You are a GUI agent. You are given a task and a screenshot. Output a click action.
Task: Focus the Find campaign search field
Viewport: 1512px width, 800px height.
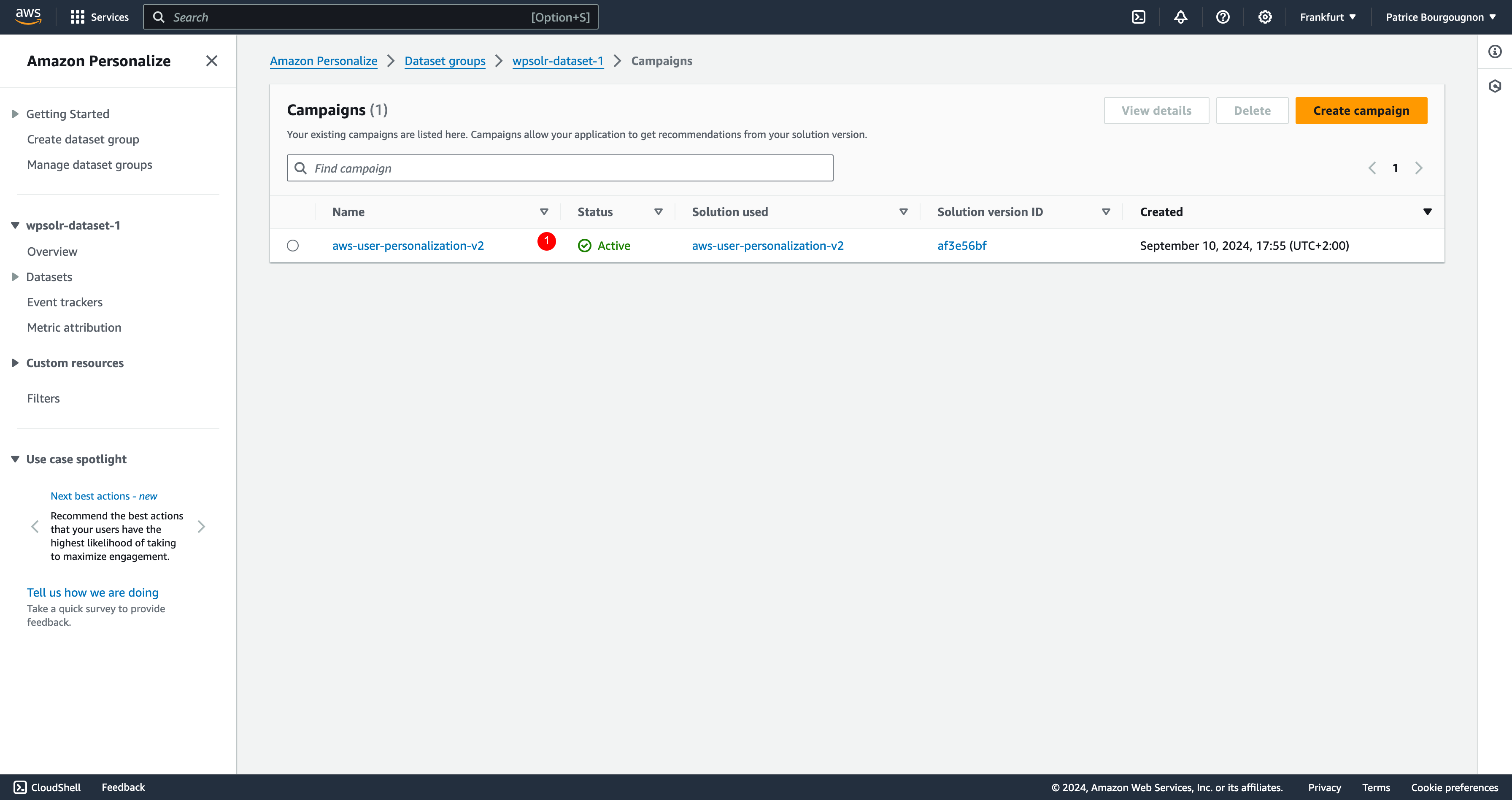560,168
